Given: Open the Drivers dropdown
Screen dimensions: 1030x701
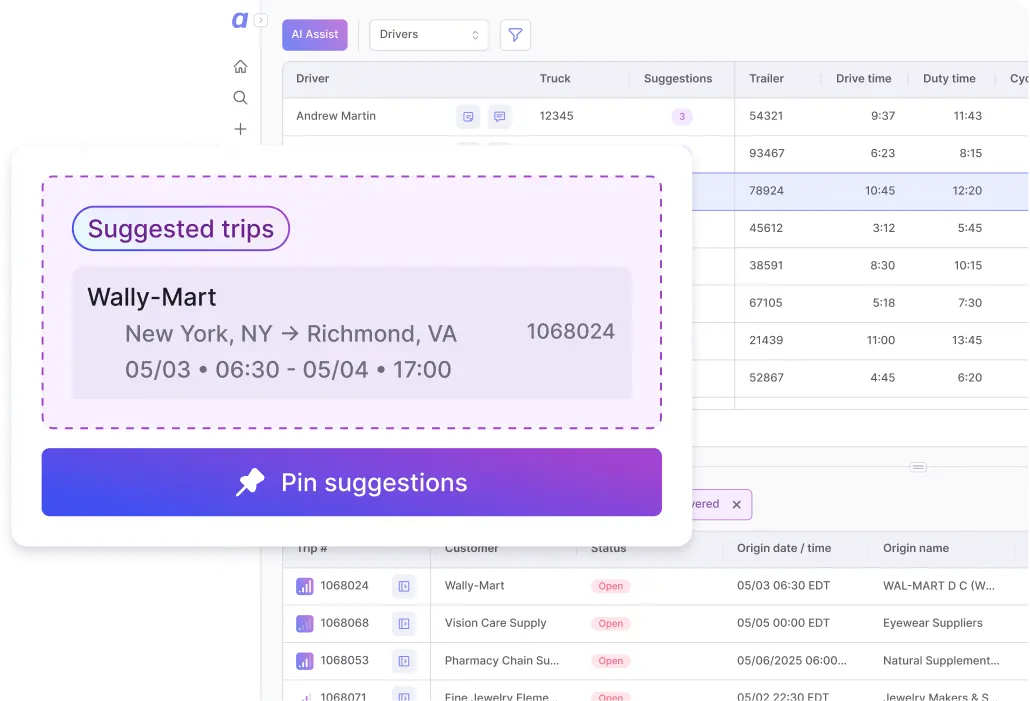Looking at the screenshot, I should pos(429,35).
